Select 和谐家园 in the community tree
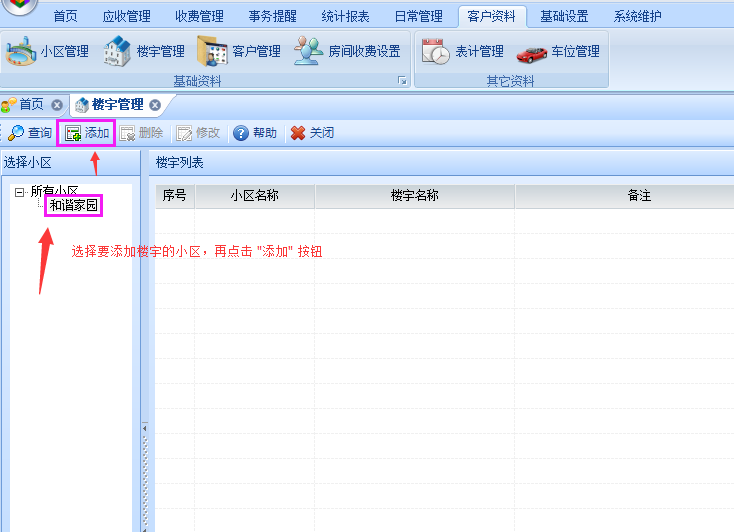The height and width of the screenshot is (532, 734). [x=73, y=205]
